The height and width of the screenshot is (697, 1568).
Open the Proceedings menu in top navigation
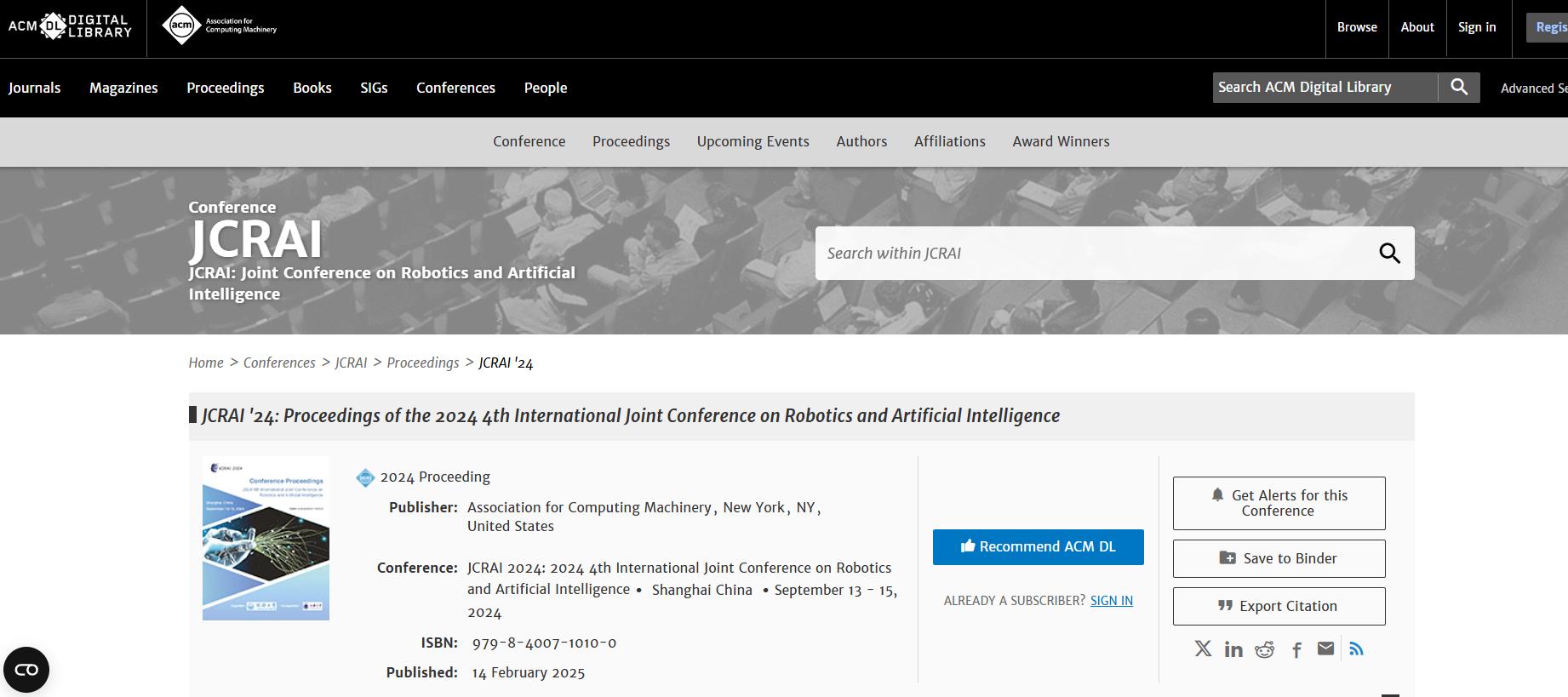coord(225,88)
